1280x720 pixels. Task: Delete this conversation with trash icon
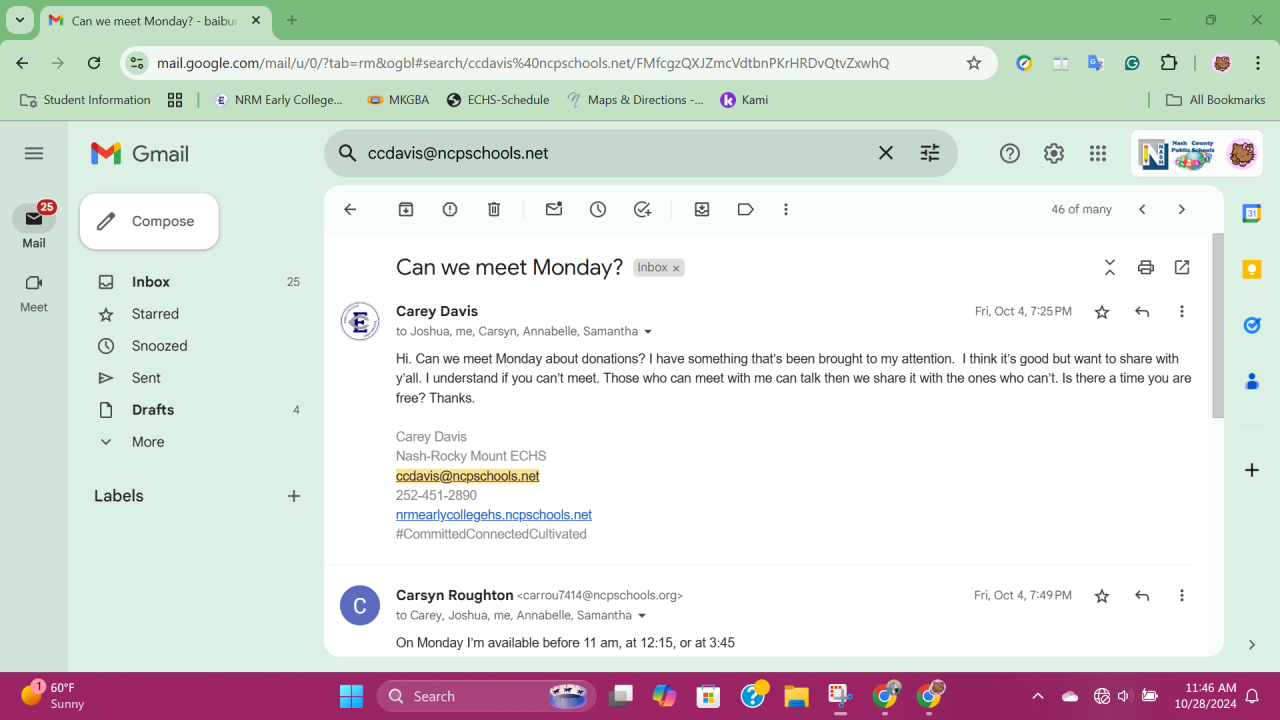pos(494,209)
